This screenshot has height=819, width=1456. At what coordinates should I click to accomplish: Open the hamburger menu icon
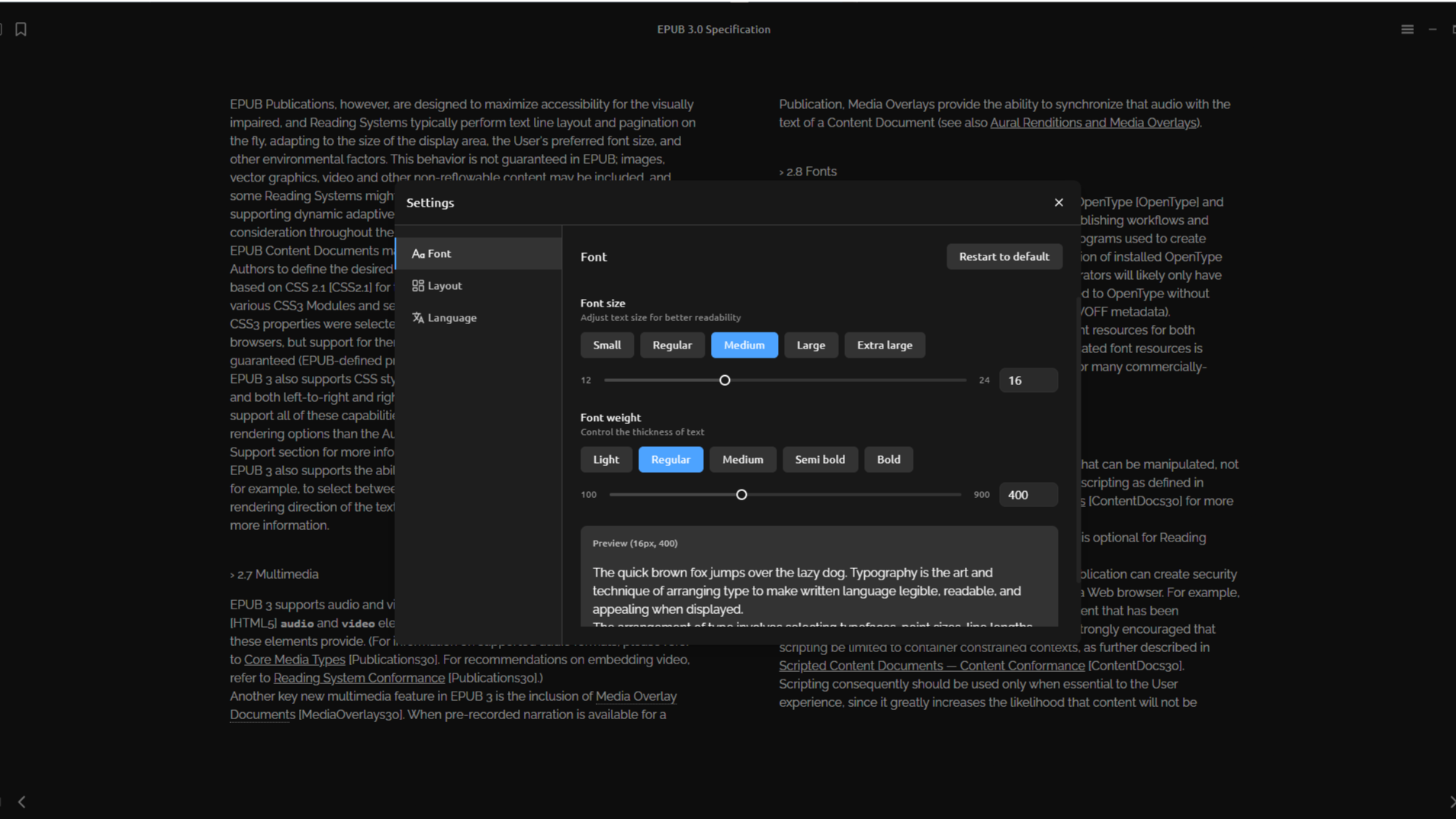(1407, 29)
